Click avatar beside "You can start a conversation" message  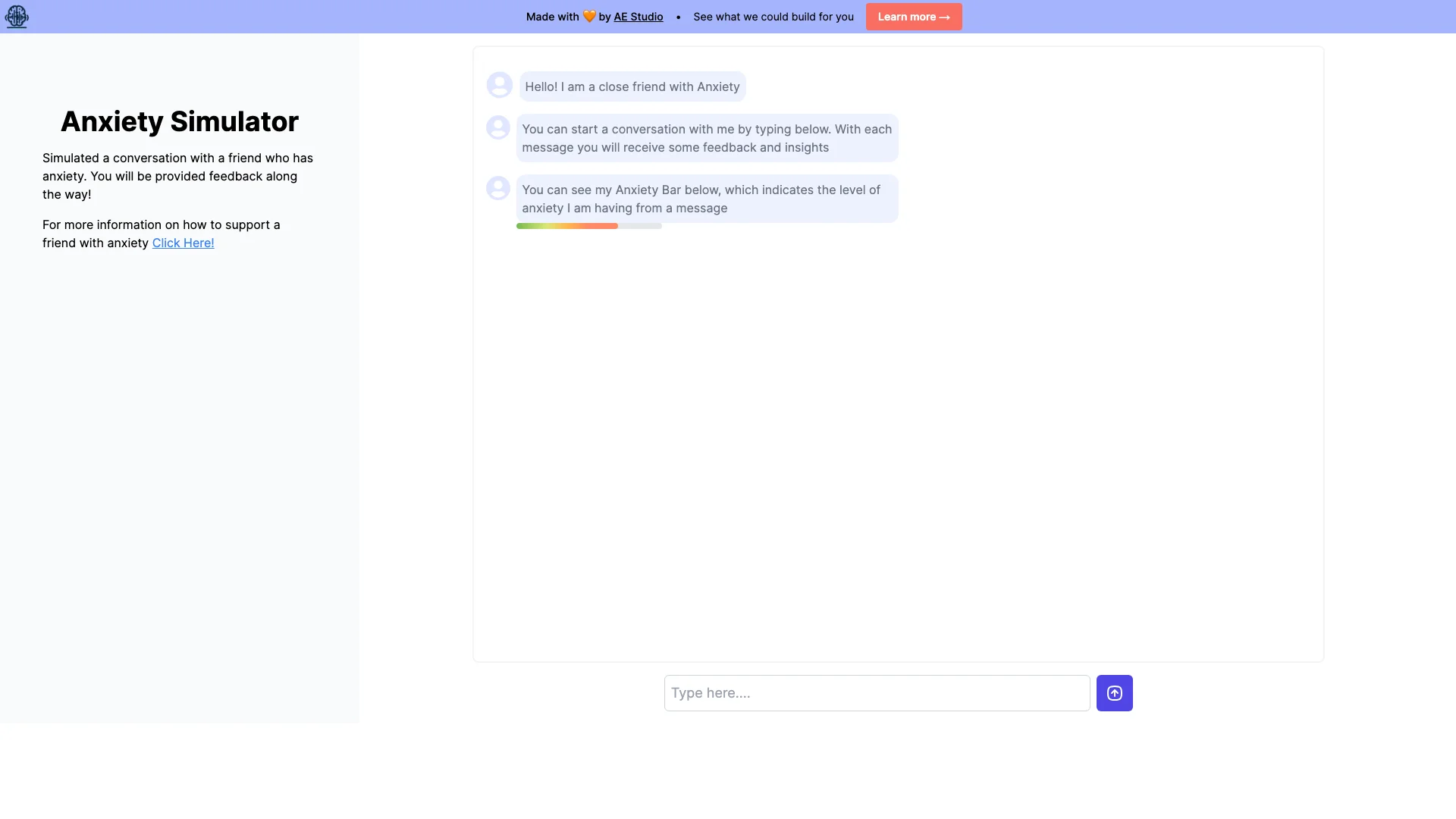click(498, 127)
